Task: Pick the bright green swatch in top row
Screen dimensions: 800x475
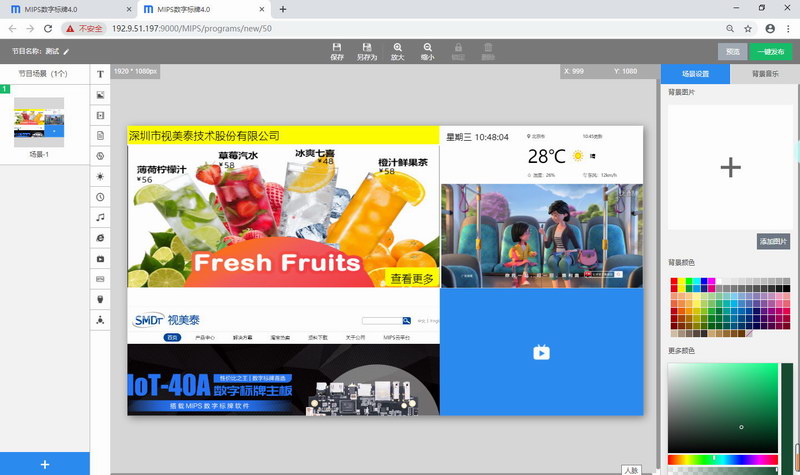Action: pos(689,281)
